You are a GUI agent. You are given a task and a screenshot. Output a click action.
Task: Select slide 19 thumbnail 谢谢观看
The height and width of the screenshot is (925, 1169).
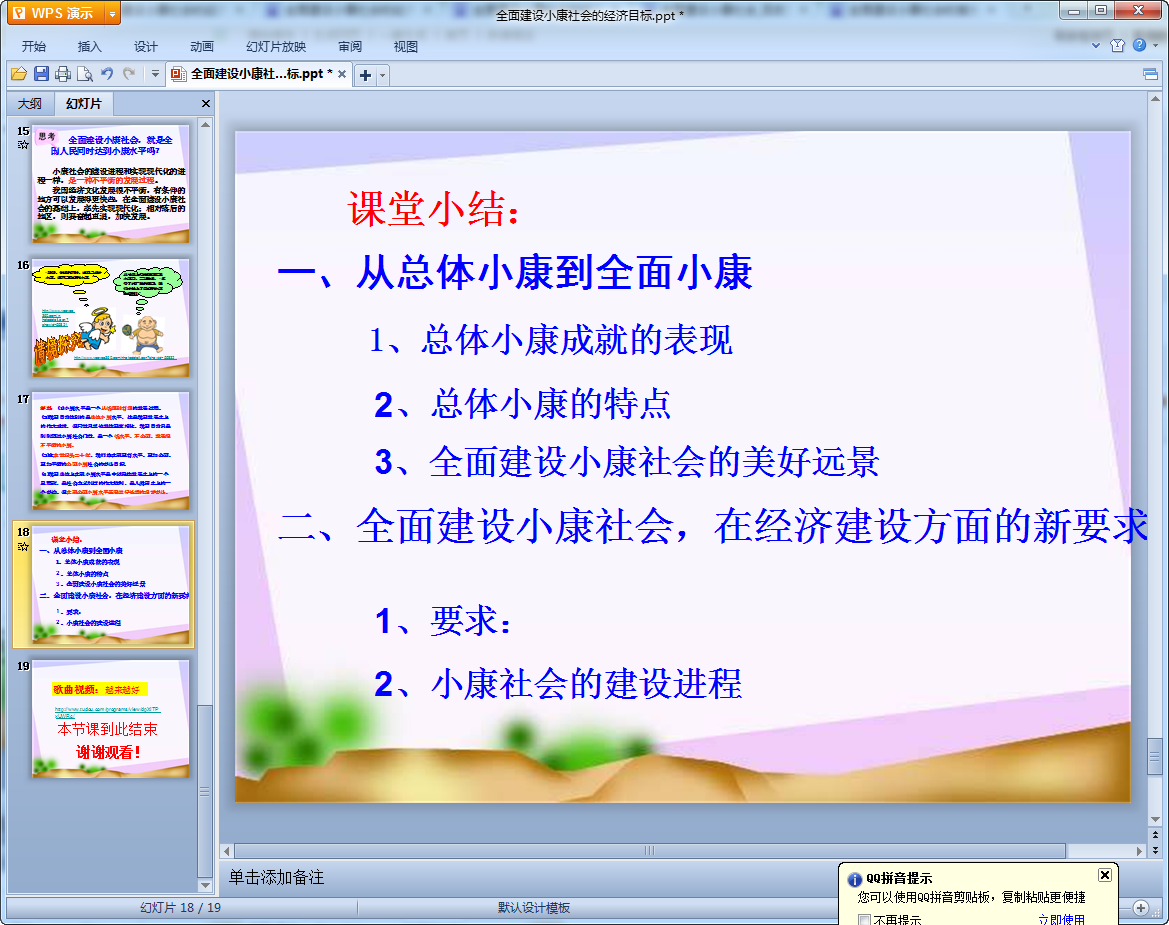(110, 719)
